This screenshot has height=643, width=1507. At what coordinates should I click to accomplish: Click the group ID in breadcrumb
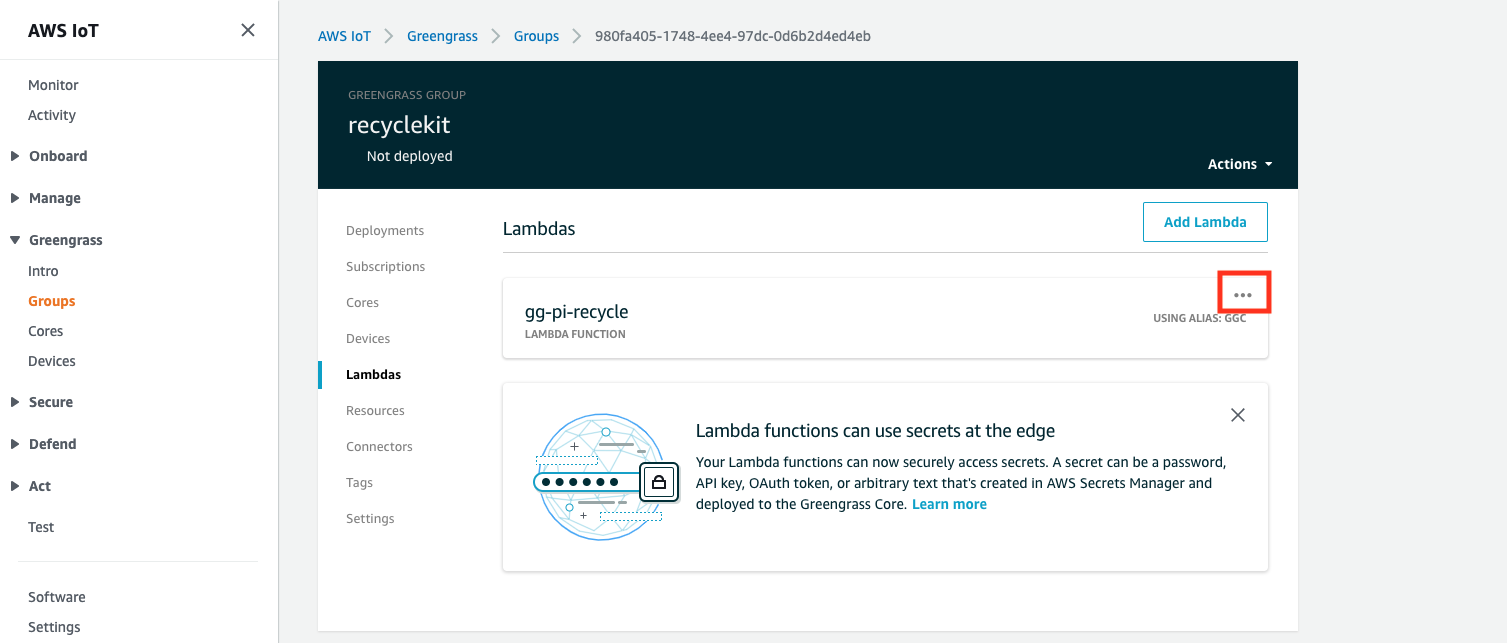tap(733, 36)
